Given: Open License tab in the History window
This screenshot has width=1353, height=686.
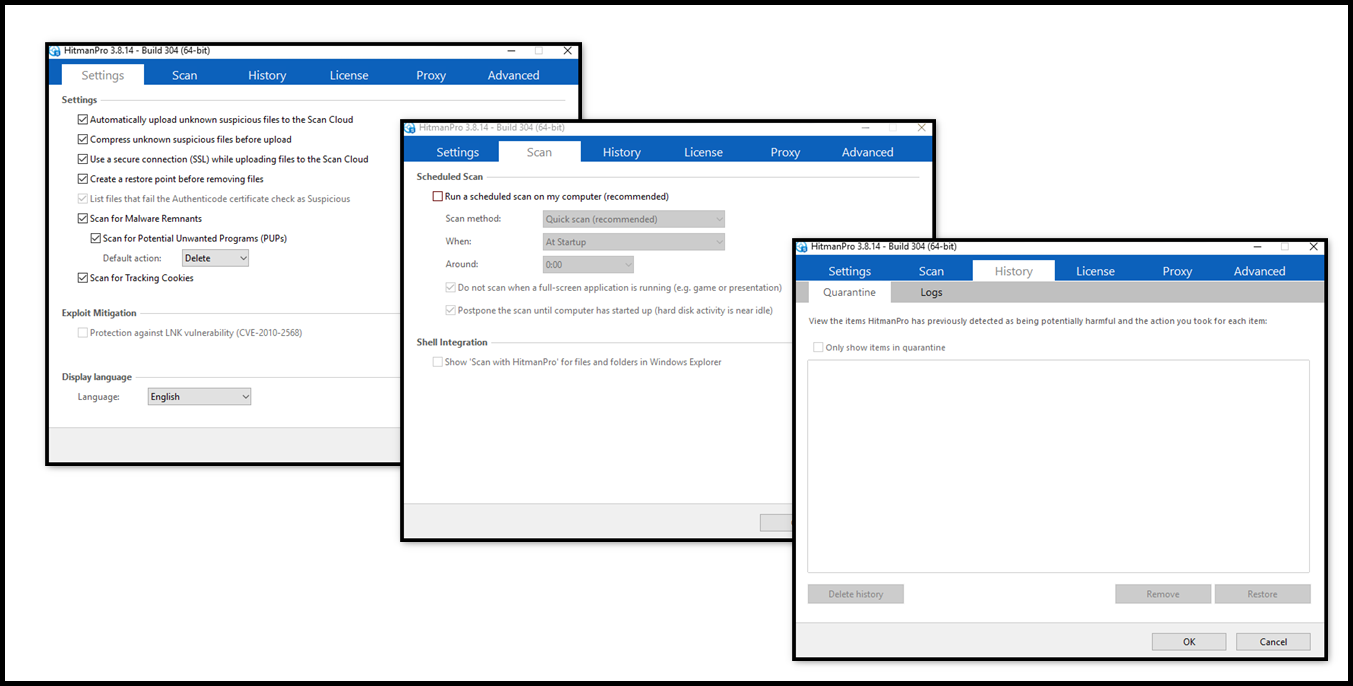Looking at the screenshot, I should [1096, 271].
